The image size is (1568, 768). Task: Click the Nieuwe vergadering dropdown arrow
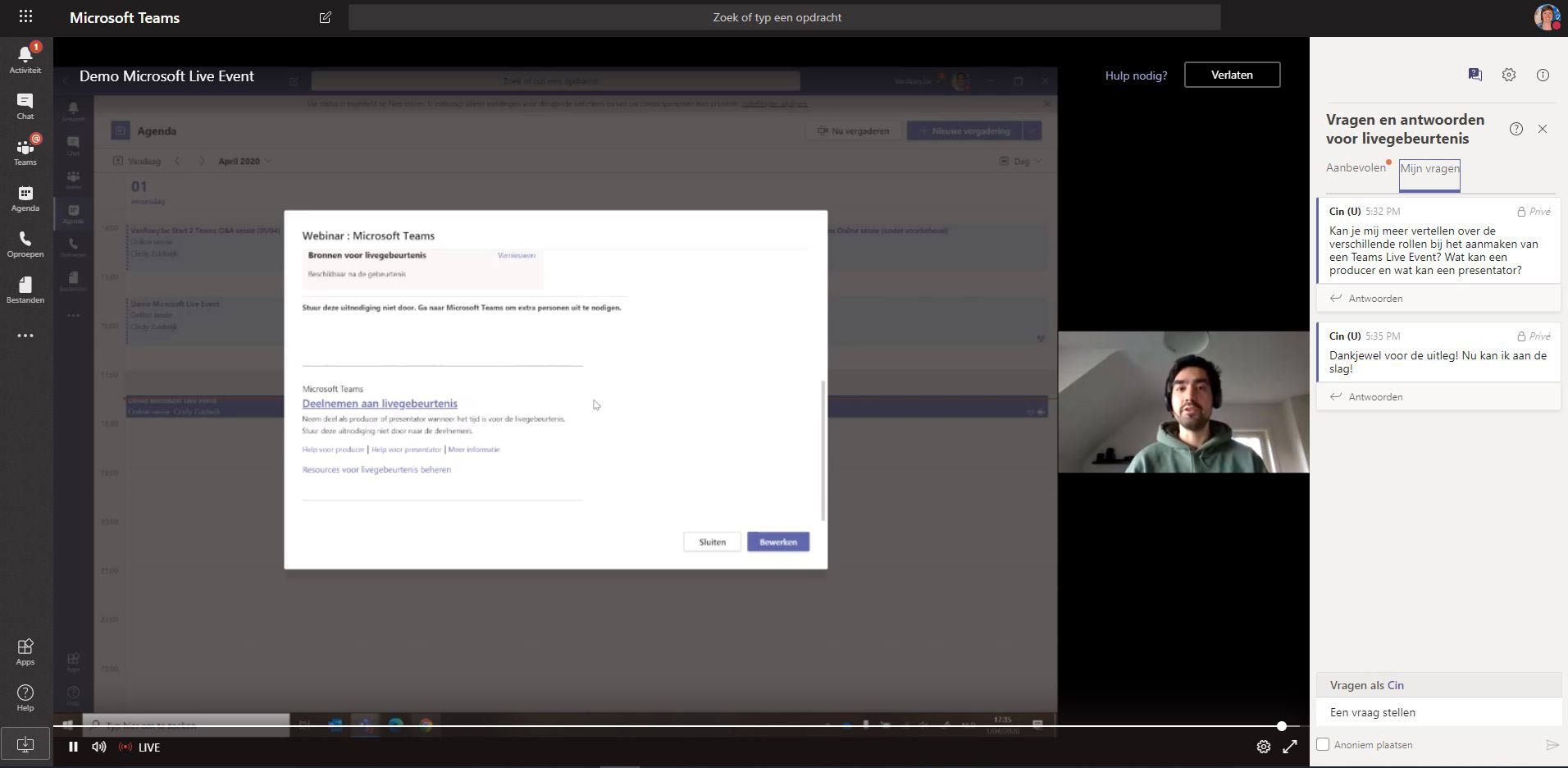coord(1032,130)
